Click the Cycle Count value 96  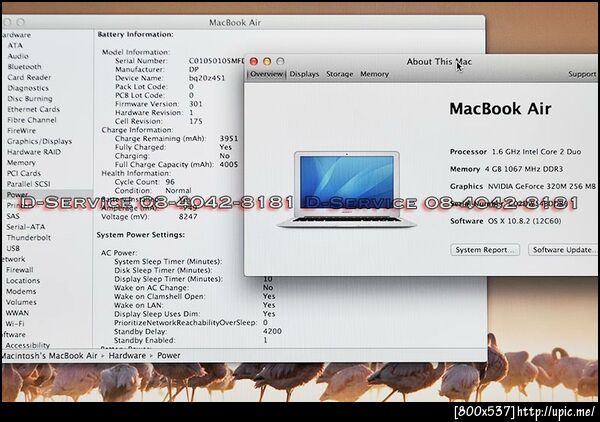point(170,182)
